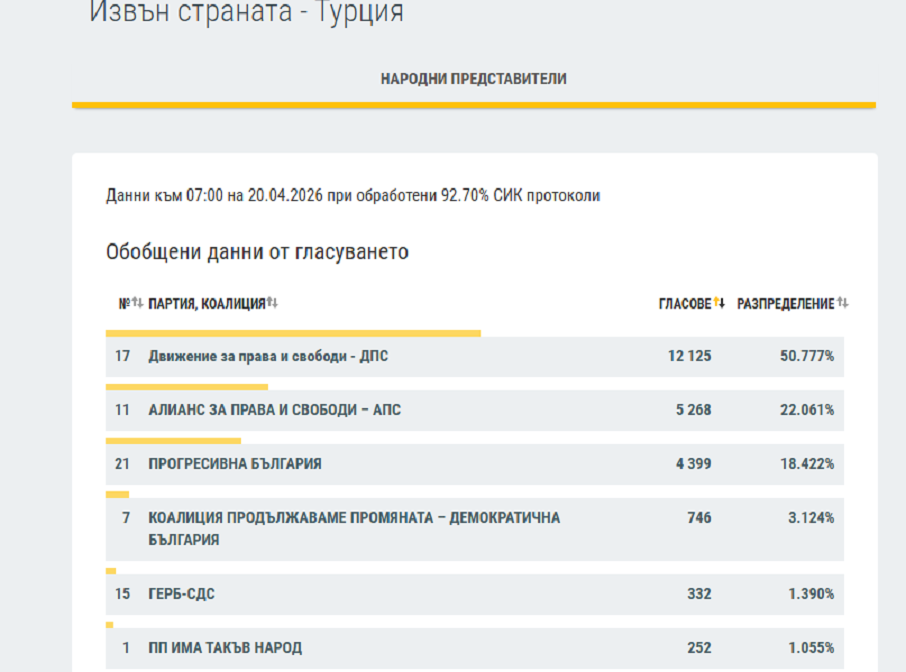Click sort icon beside the № column

pyautogui.click(x=138, y=304)
